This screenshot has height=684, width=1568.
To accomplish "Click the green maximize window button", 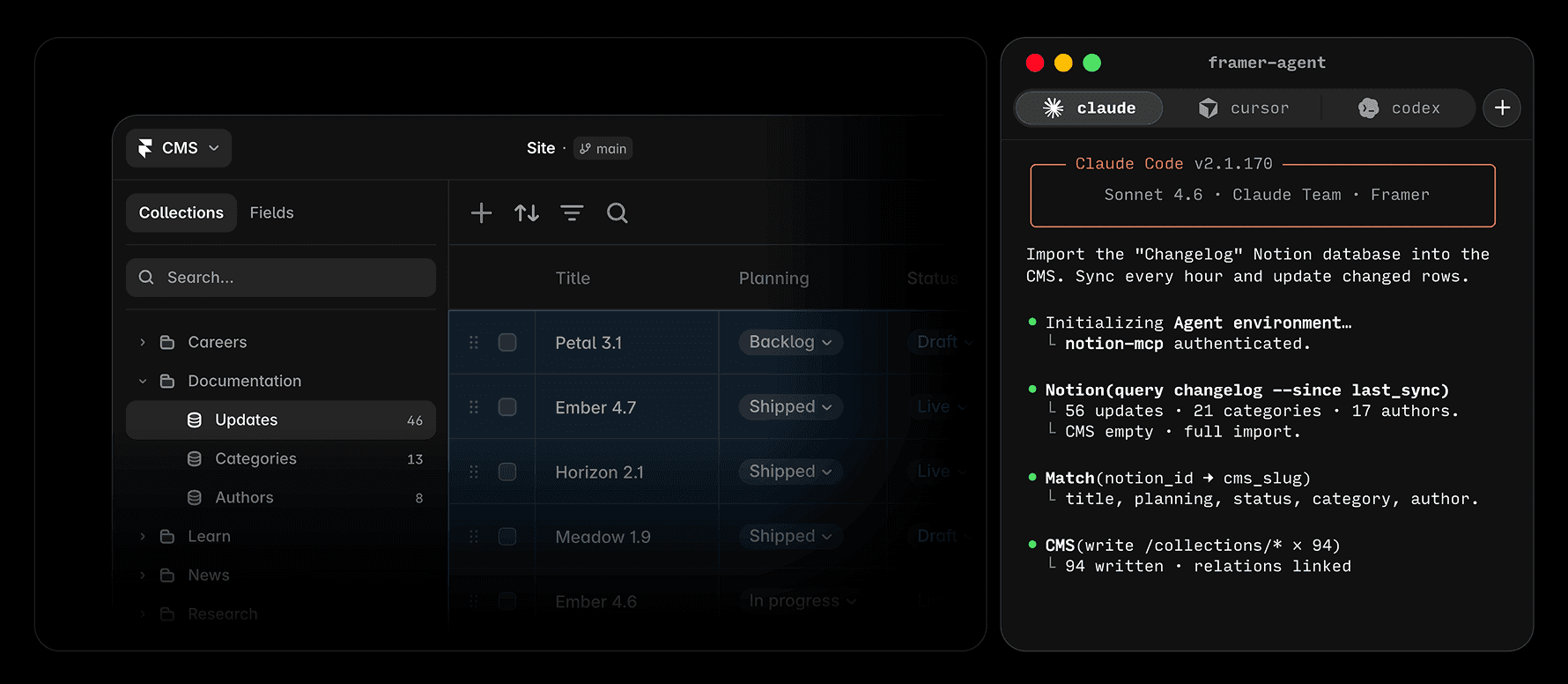I will coord(1091,63).
